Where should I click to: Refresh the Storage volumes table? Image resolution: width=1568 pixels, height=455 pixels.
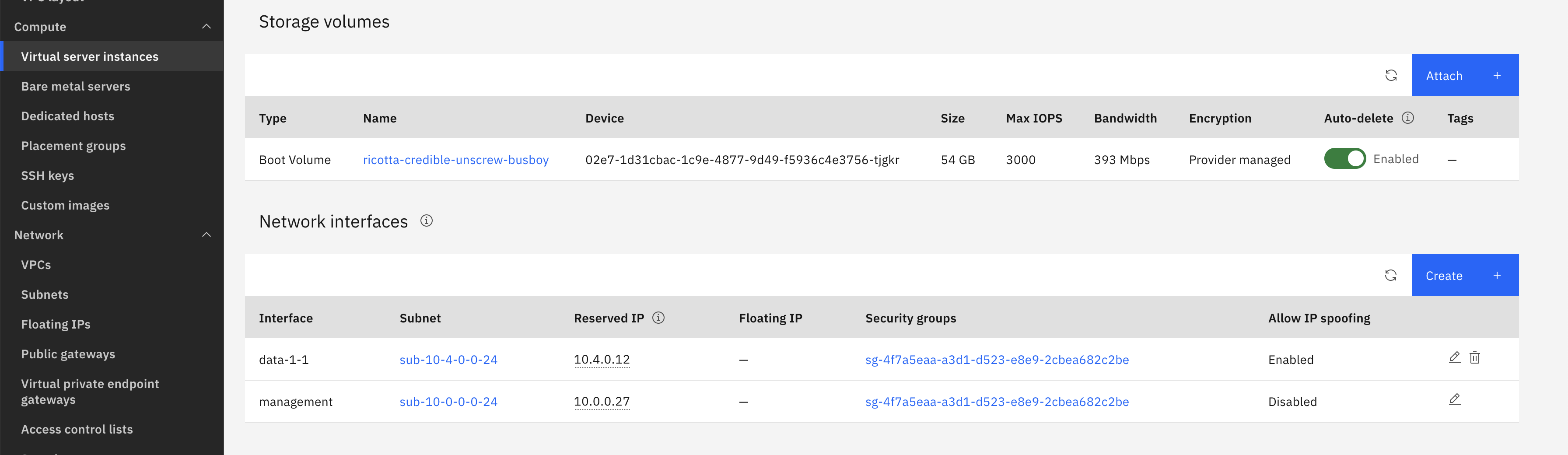click(1391, 75)
